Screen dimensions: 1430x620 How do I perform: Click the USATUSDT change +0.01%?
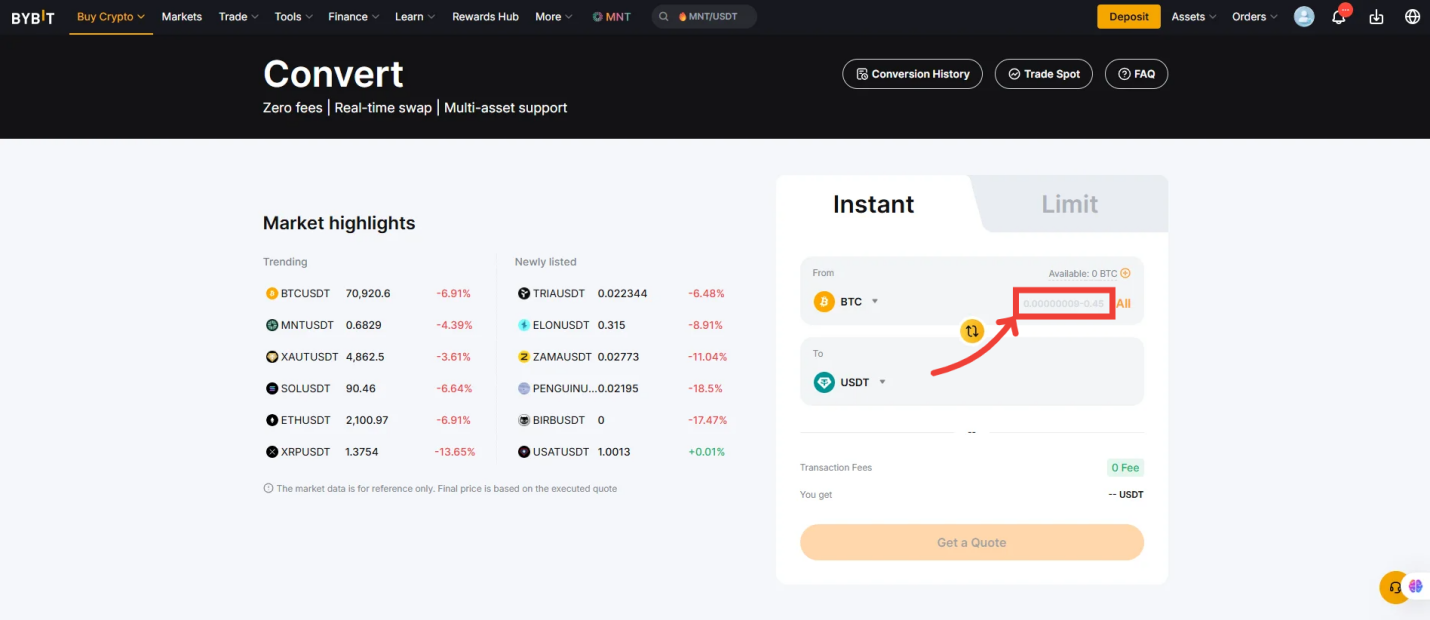pos(707,452)
